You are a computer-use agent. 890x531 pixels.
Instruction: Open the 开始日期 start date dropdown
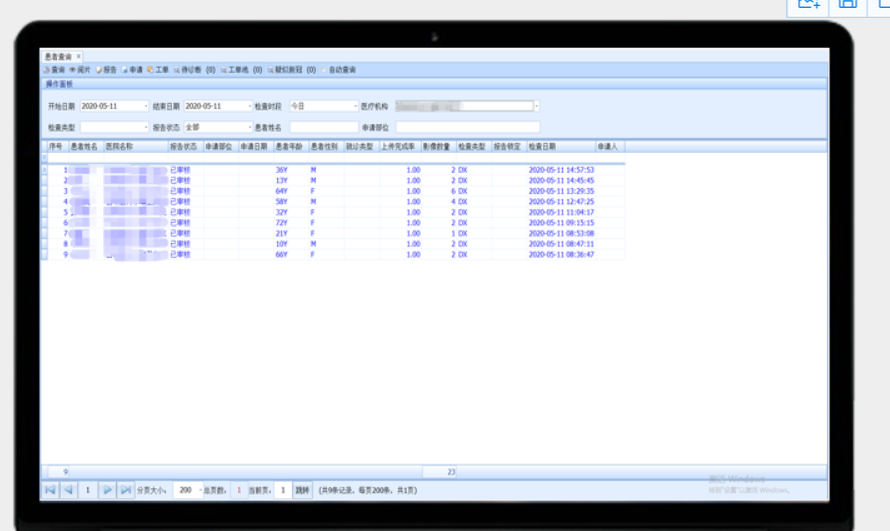tap(146, 106)
